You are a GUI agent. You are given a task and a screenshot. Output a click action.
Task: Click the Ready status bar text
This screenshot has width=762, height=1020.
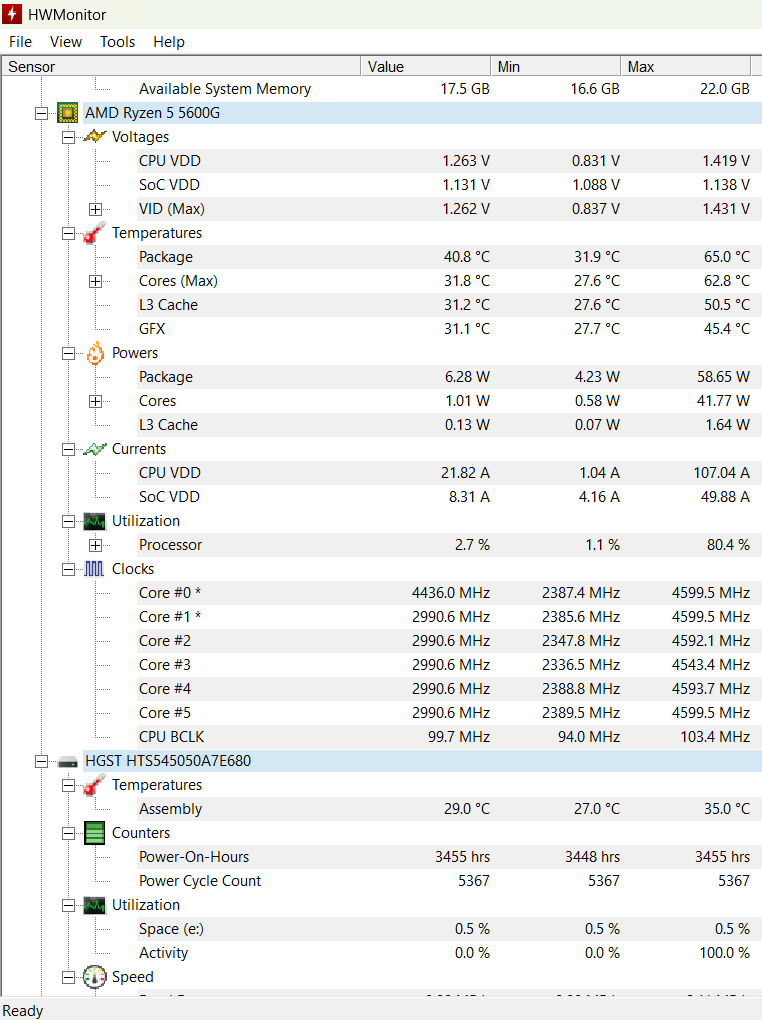click(23, 1010)
